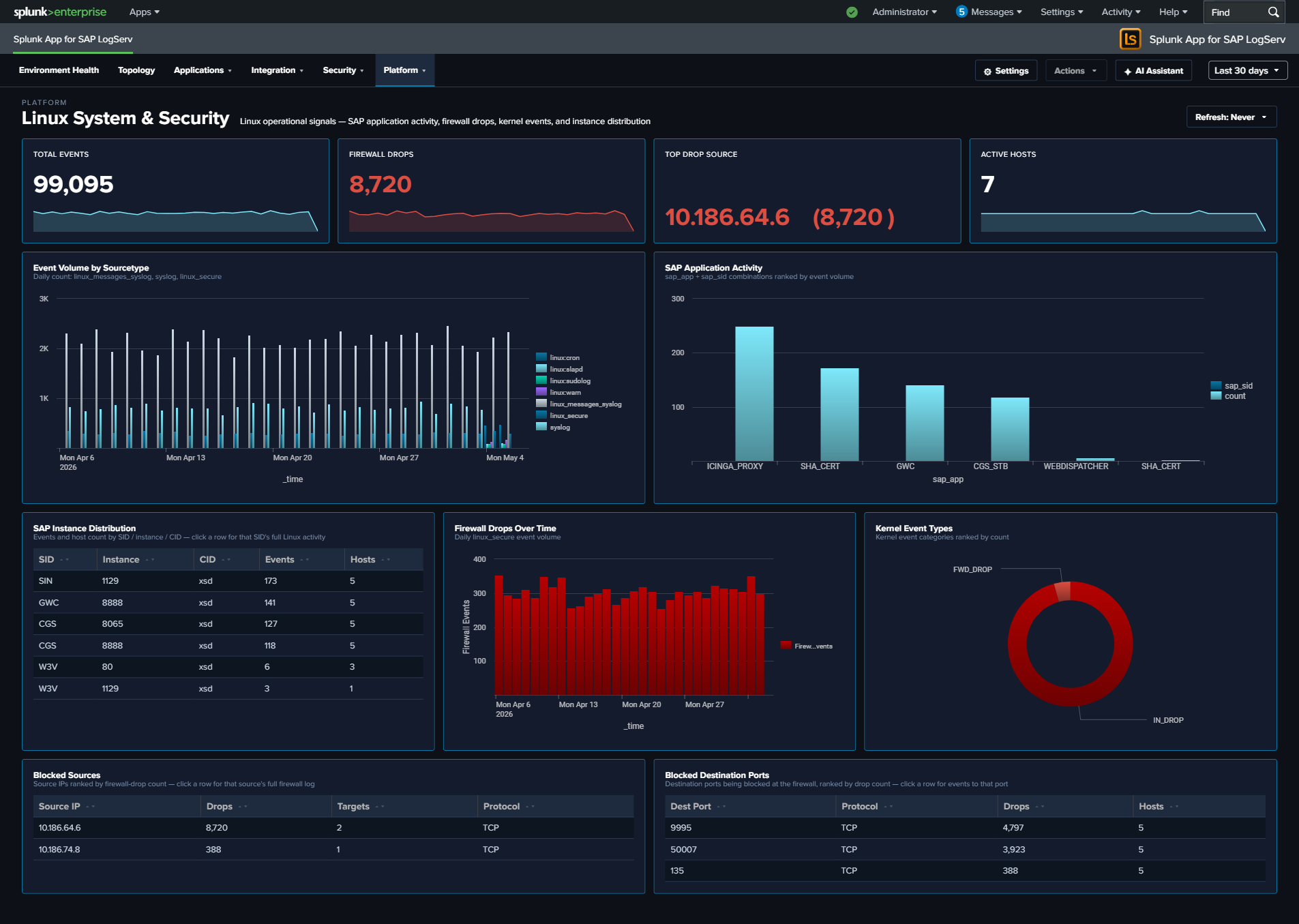Click sort icon on Blocked Sources Protocol column
The image size is (1299, 924).
click(530, 807)
